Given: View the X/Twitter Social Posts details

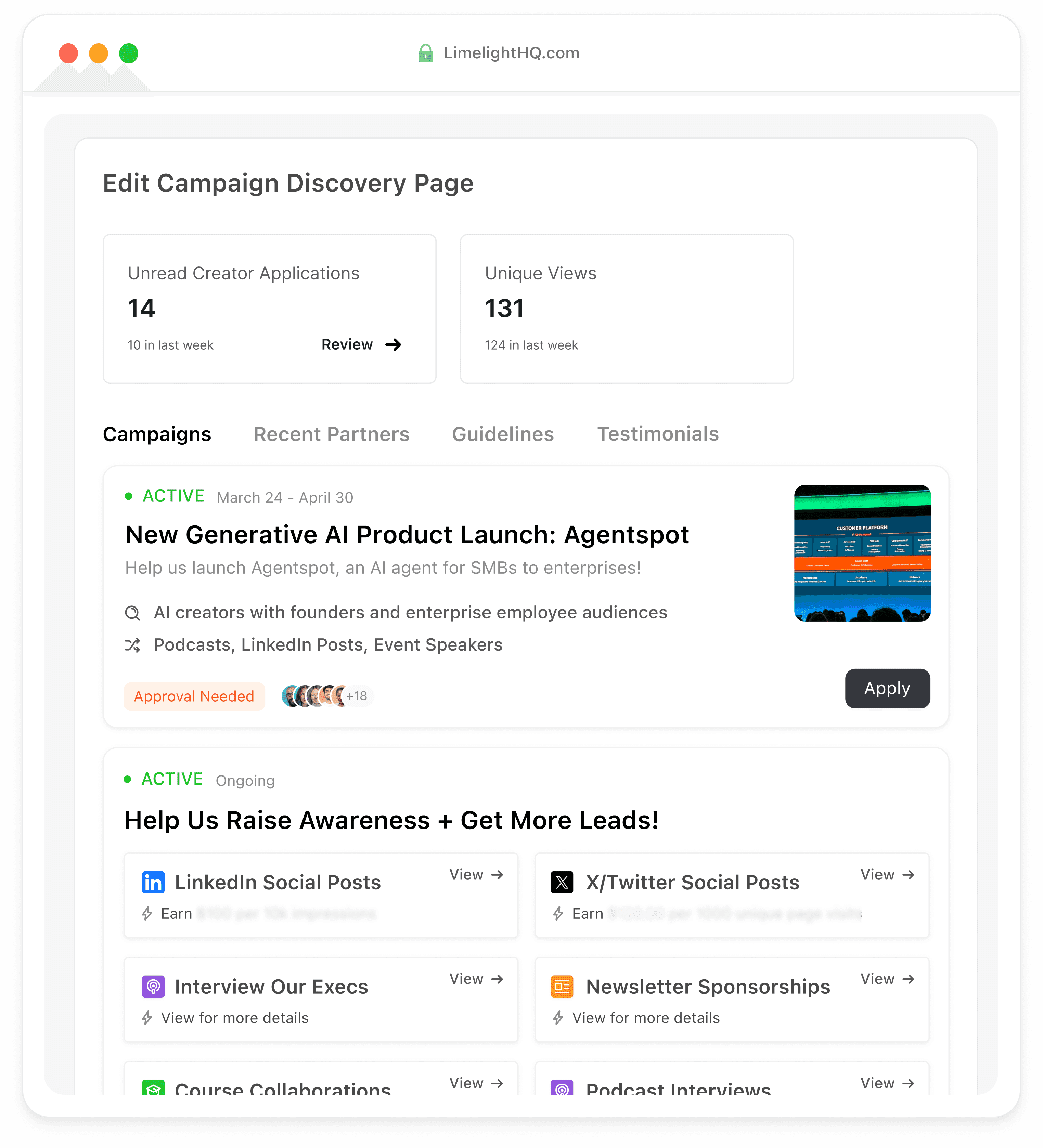Looking at the screenshot, I should [x=888, y=875].
